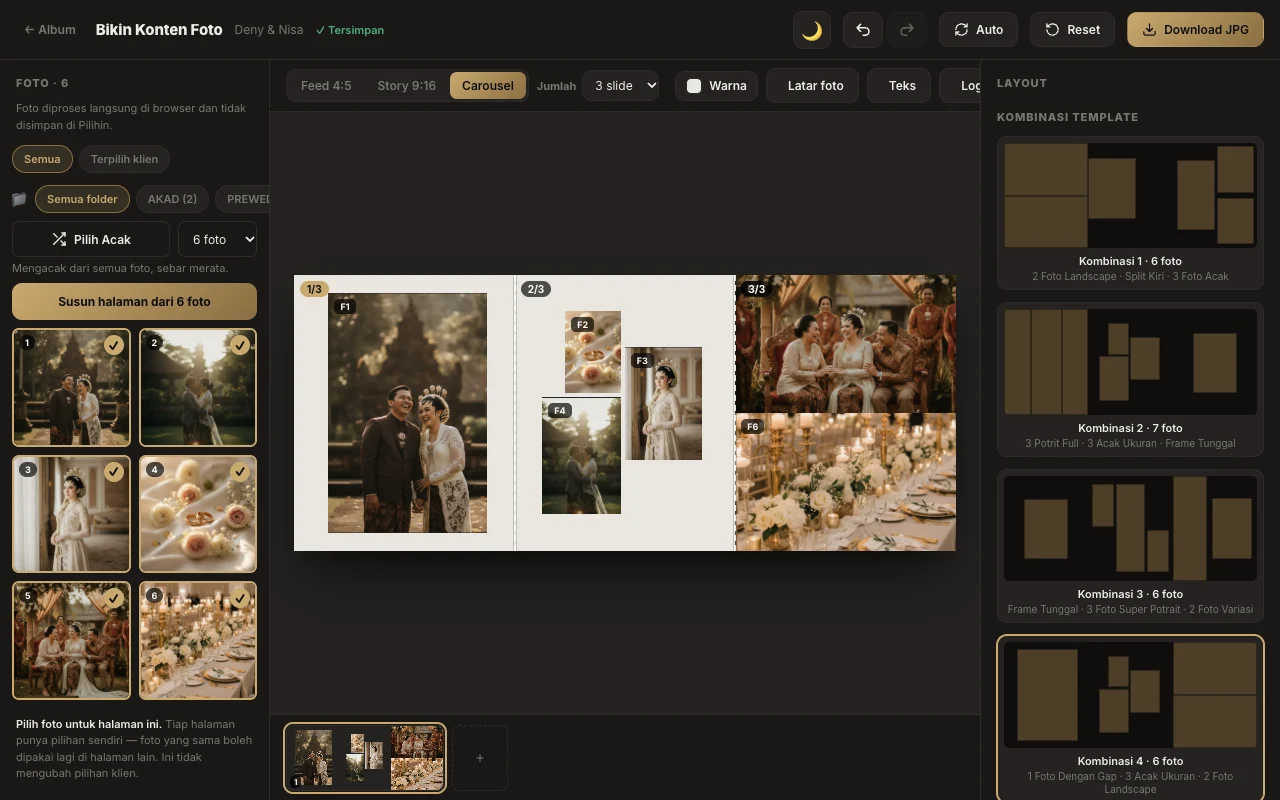Select the Semua filter chip
The width and height of the screenshot is (1280, 800).
pyautogui.click(x=42, y=159)
